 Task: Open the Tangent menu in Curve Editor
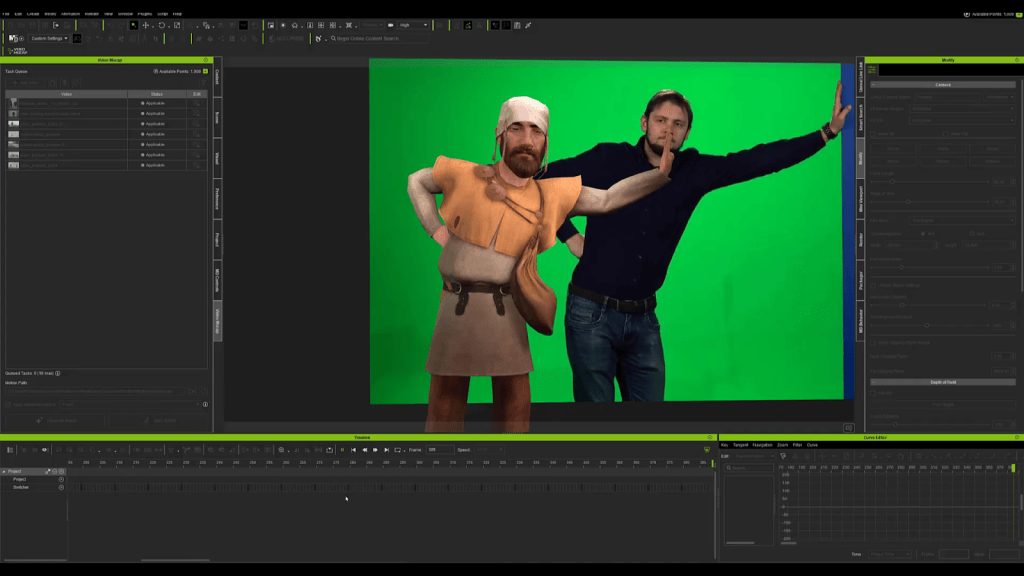point(741,445)
